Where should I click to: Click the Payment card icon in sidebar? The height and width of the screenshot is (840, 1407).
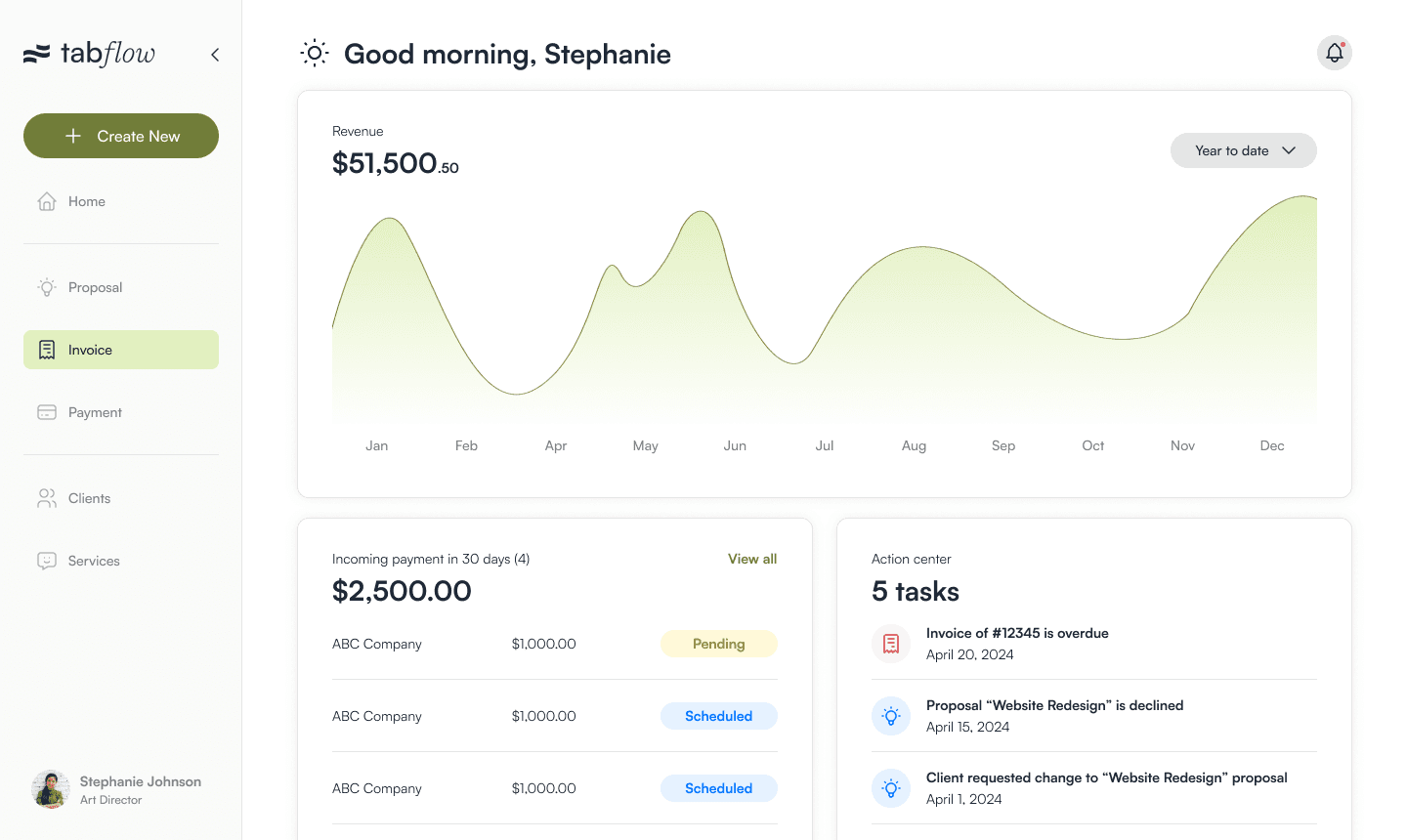pos(47,412)
